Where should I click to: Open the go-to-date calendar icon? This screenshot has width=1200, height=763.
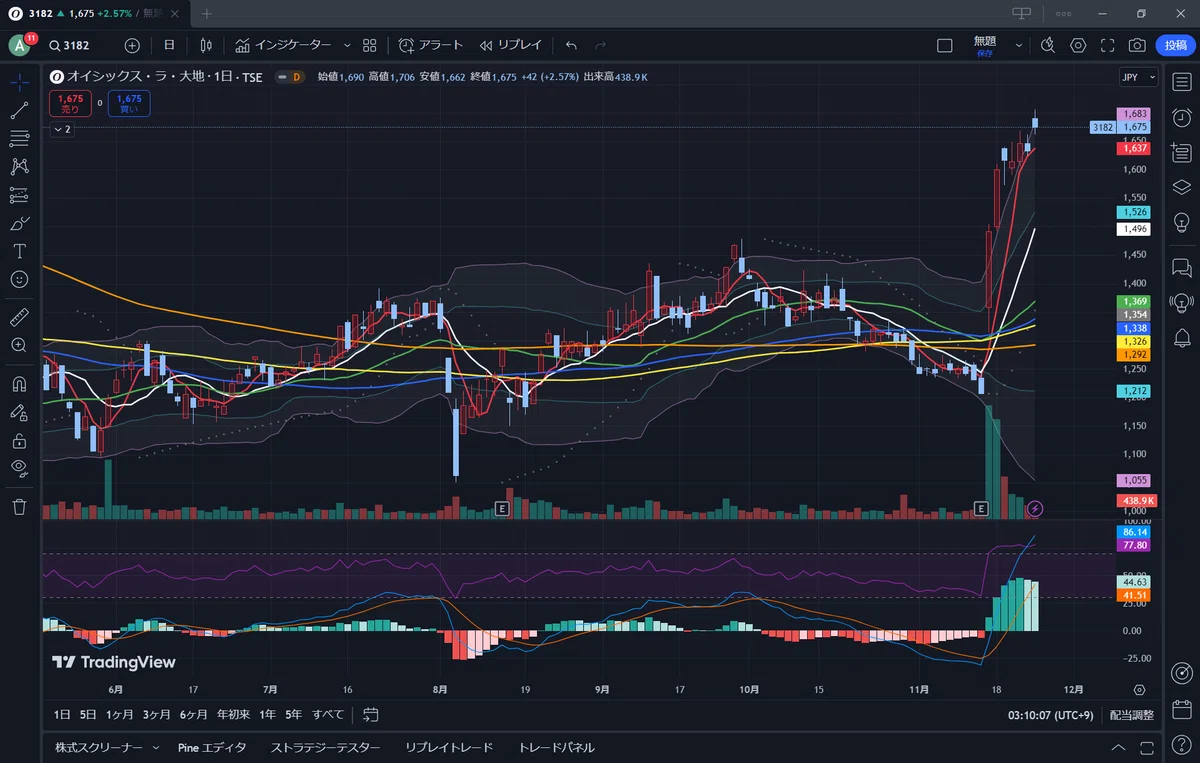click(371, 715)
